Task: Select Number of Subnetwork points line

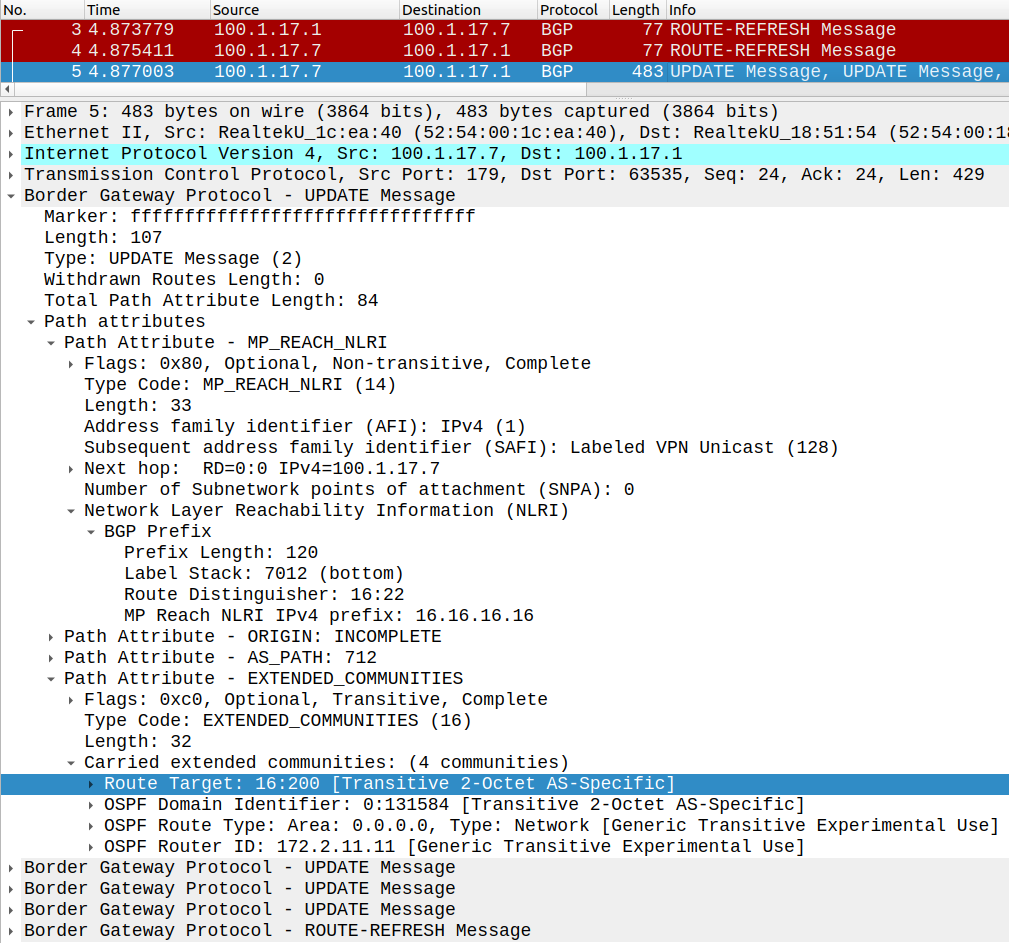Action: pos(359,490)
